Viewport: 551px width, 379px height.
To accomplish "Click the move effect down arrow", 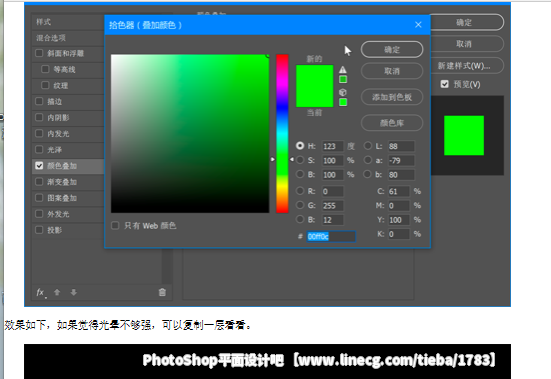I will click(x=73, y=292).
